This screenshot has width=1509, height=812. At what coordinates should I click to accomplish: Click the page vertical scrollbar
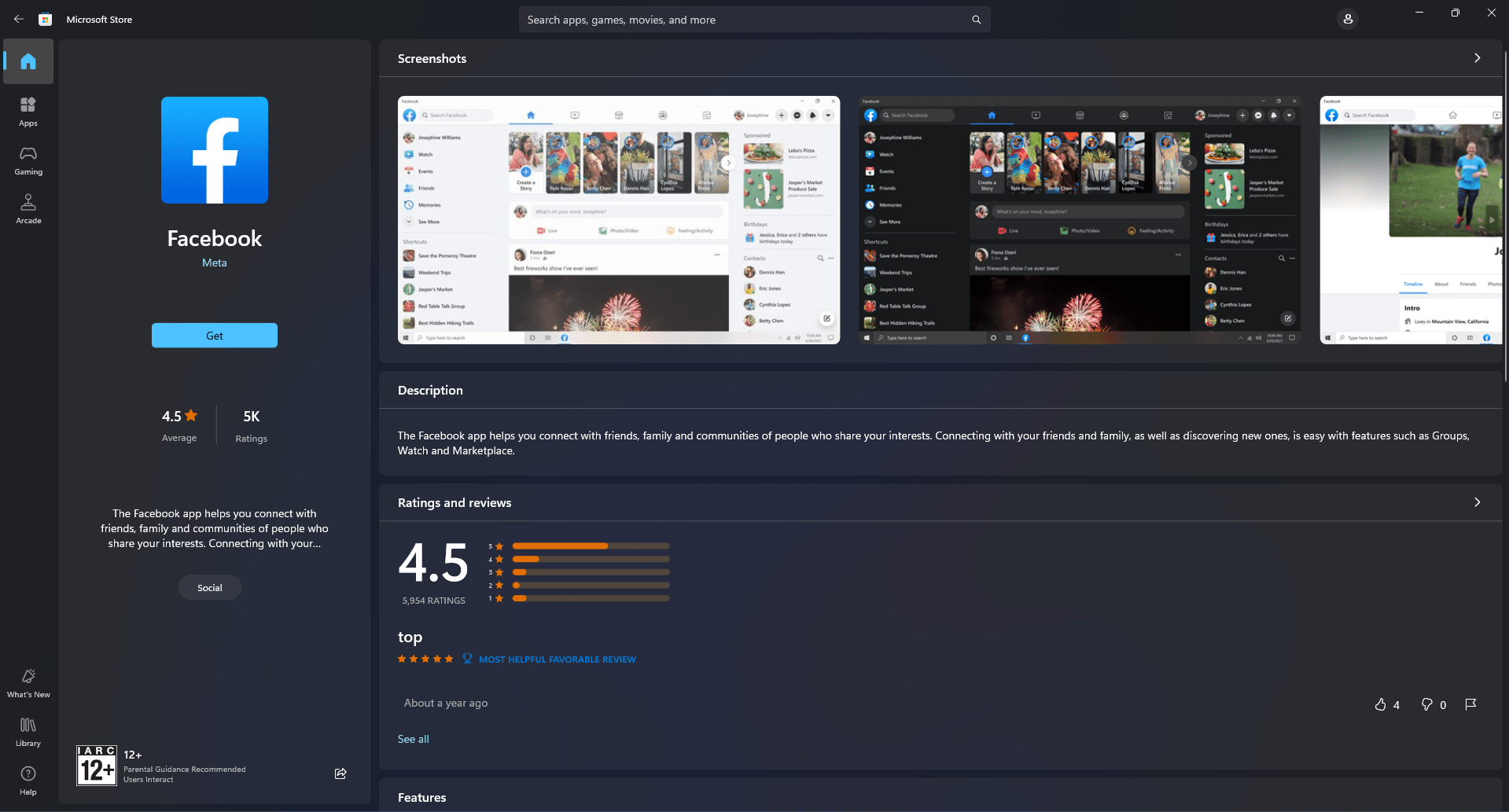click(1505, 216)
